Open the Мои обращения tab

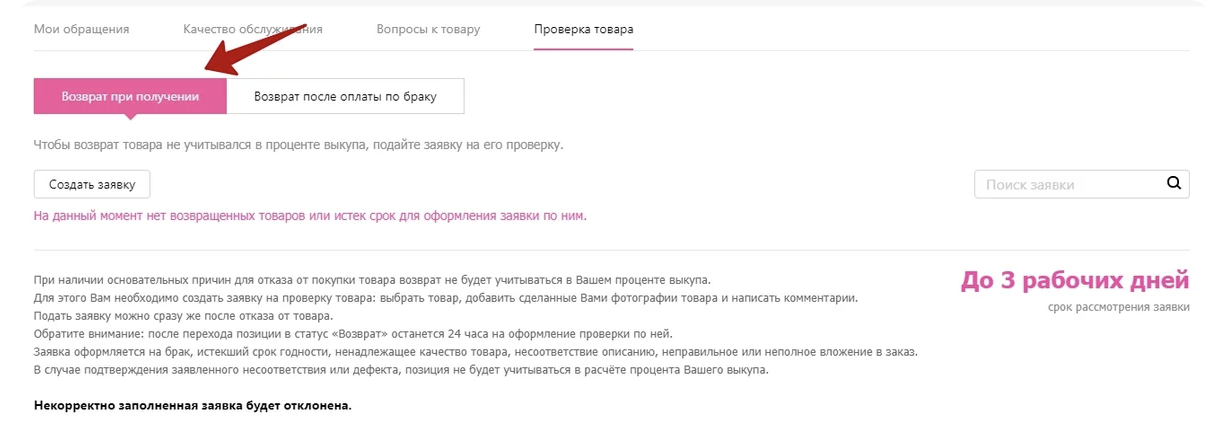pos(82,29)
